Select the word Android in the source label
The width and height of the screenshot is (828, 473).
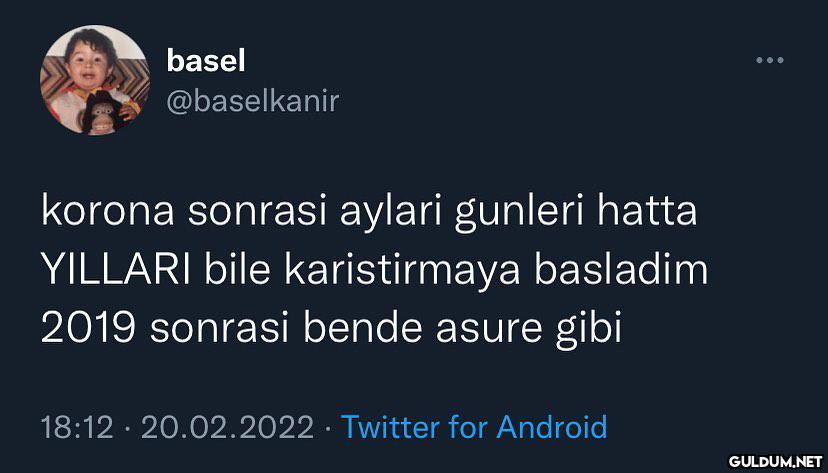coord(552,427)
